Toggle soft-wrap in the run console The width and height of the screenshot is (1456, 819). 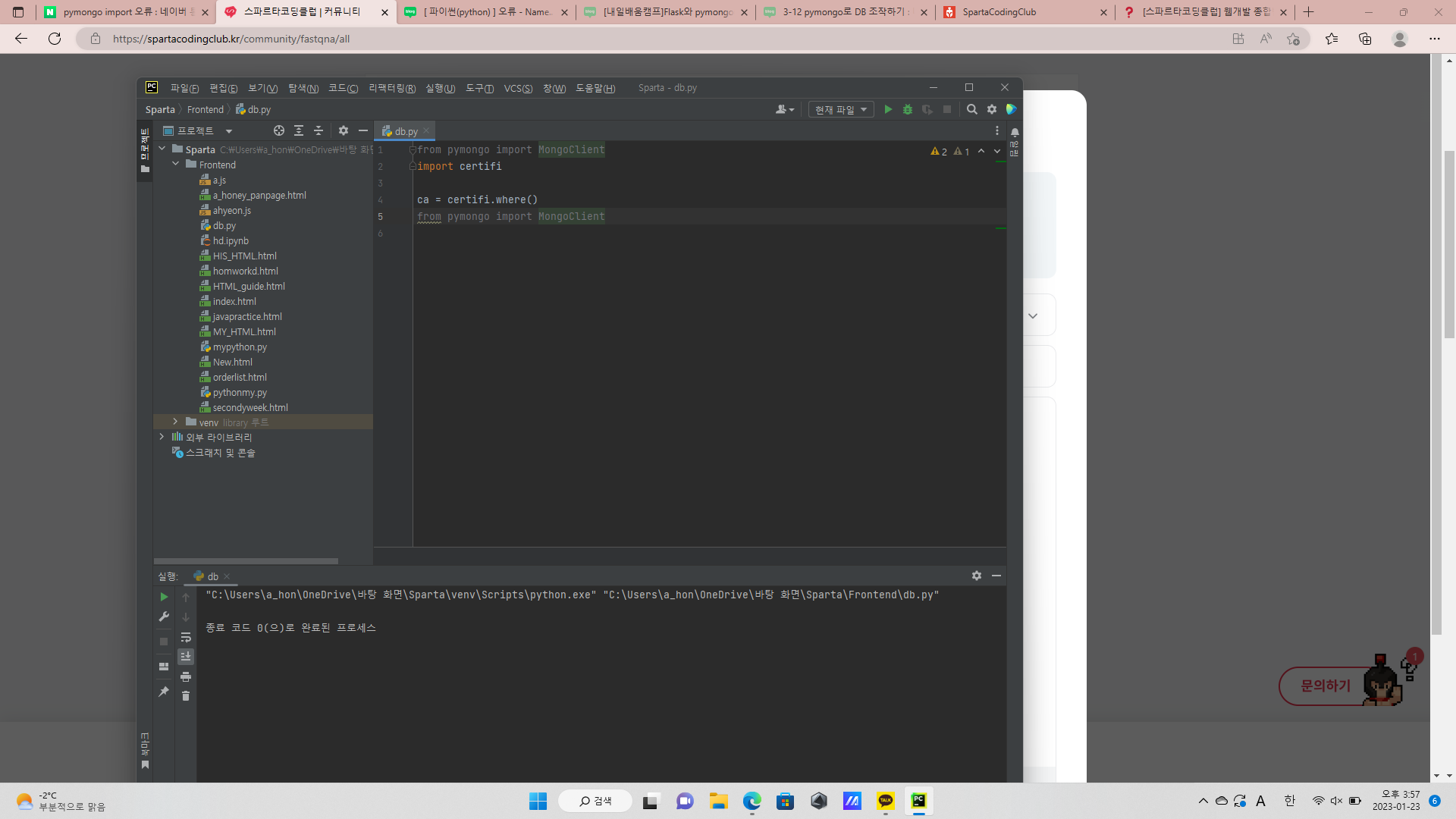click(x=186, y=637)
